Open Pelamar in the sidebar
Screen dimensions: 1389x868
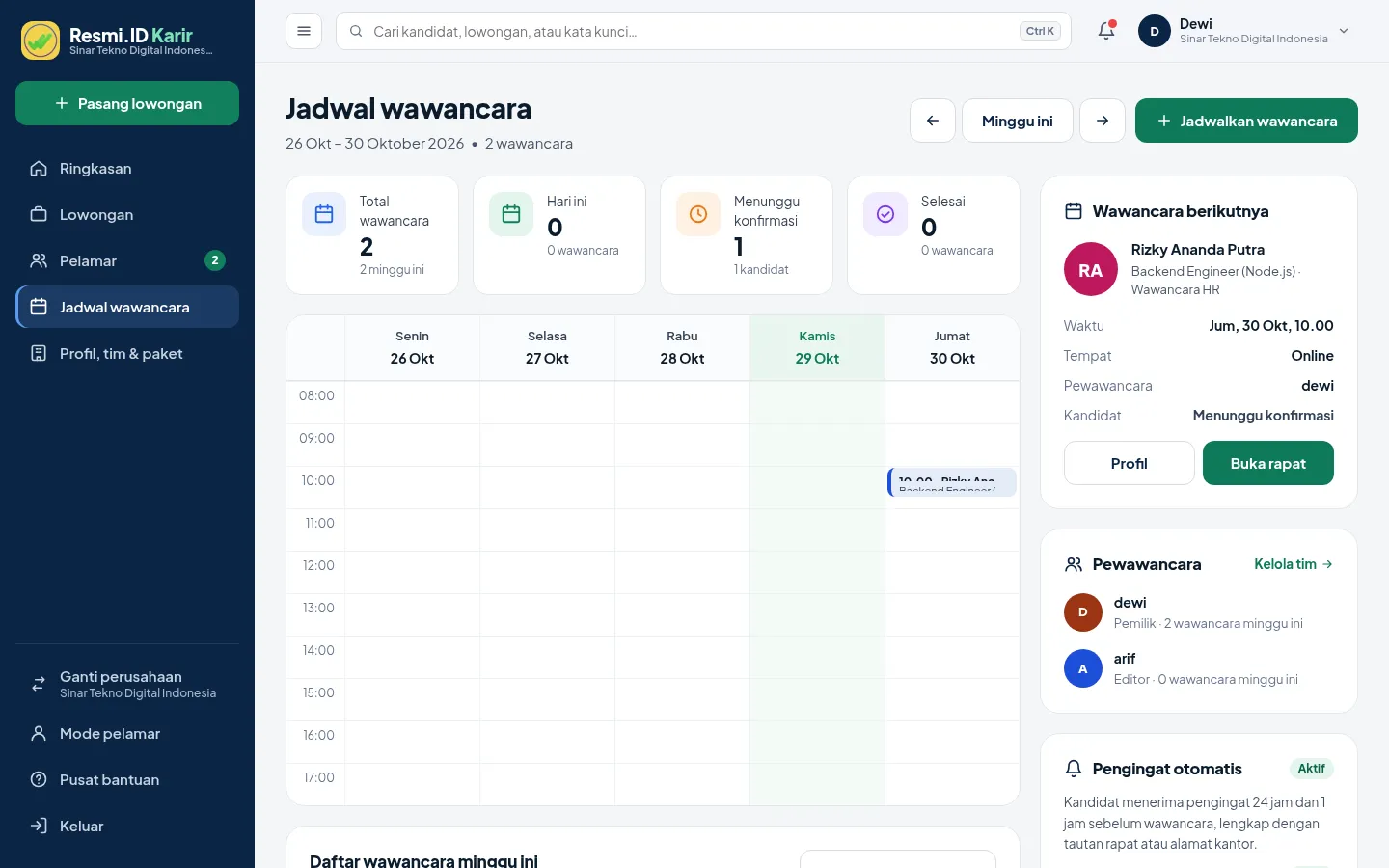pos(127,260)
